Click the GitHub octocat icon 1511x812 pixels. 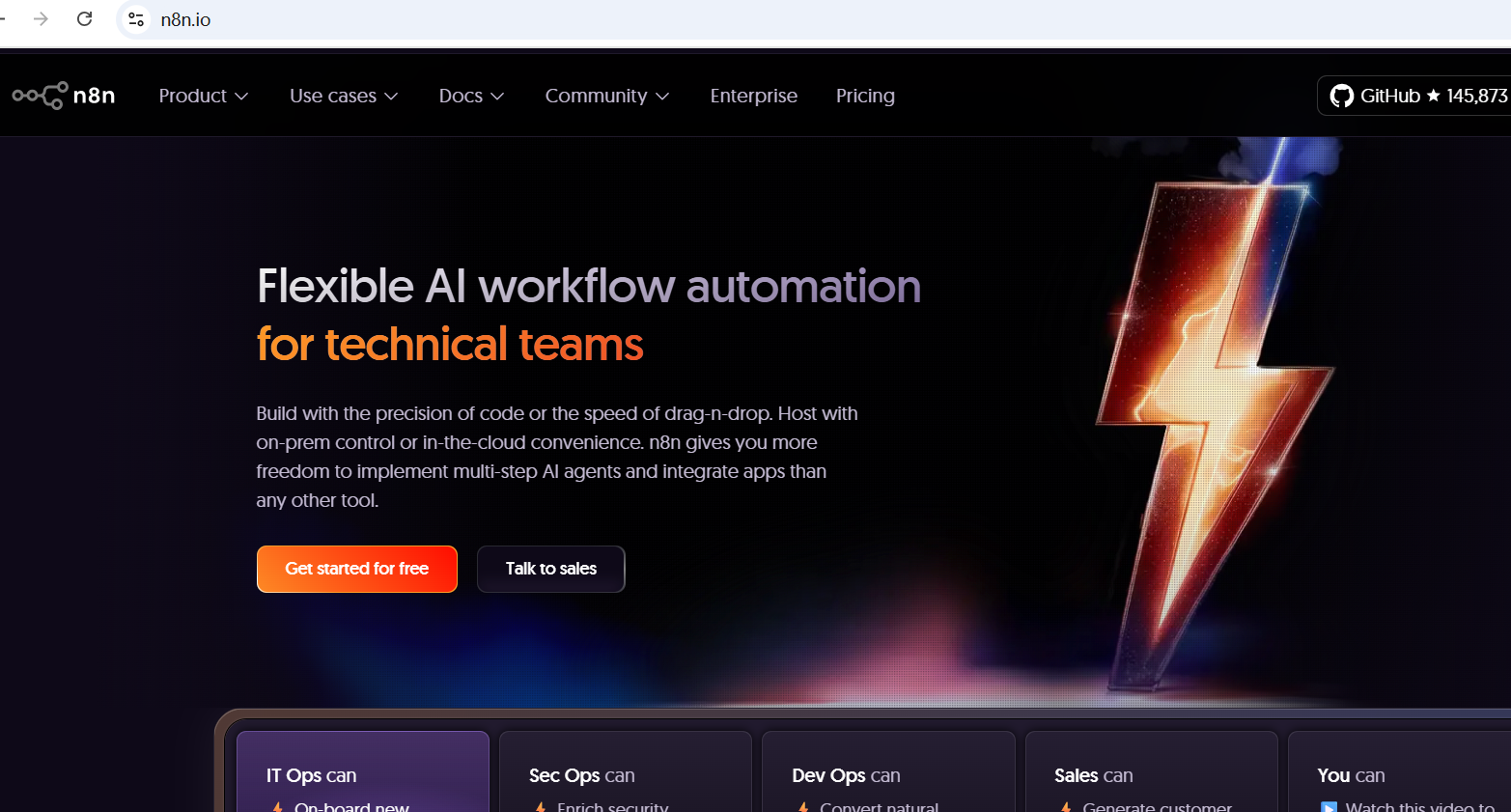[x=1341, y=96]
